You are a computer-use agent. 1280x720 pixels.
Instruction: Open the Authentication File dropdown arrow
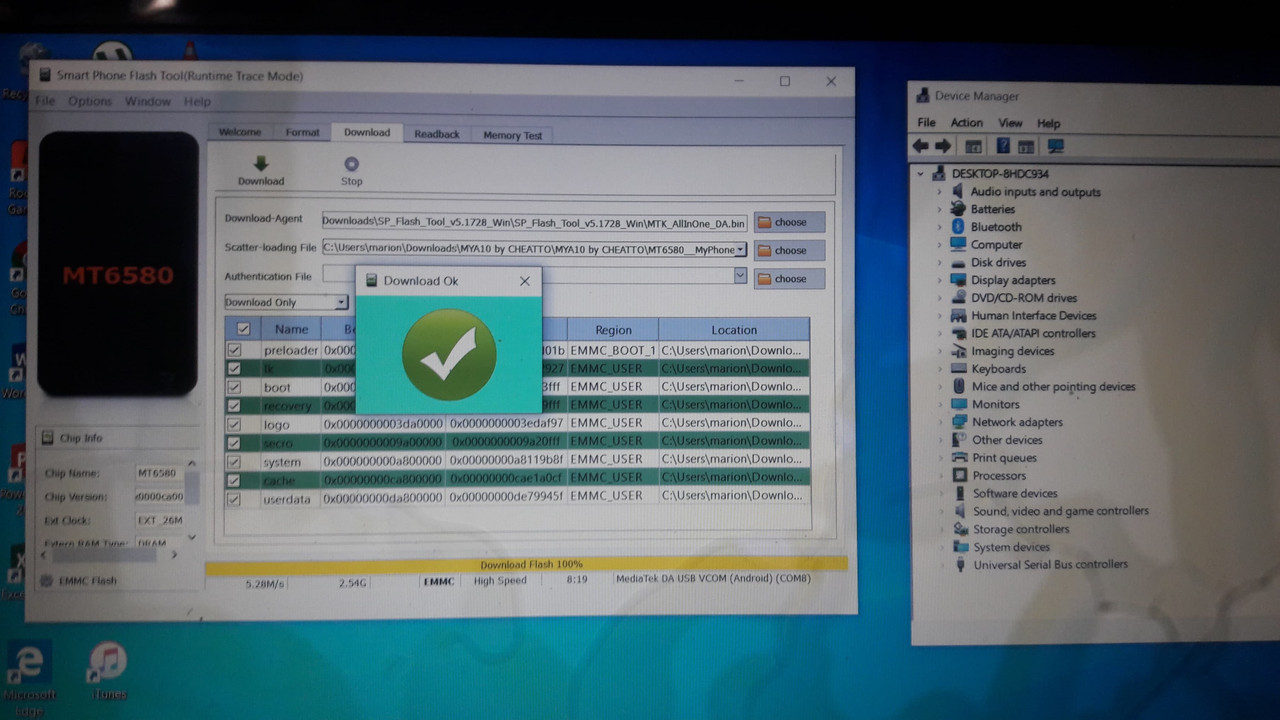741,275
